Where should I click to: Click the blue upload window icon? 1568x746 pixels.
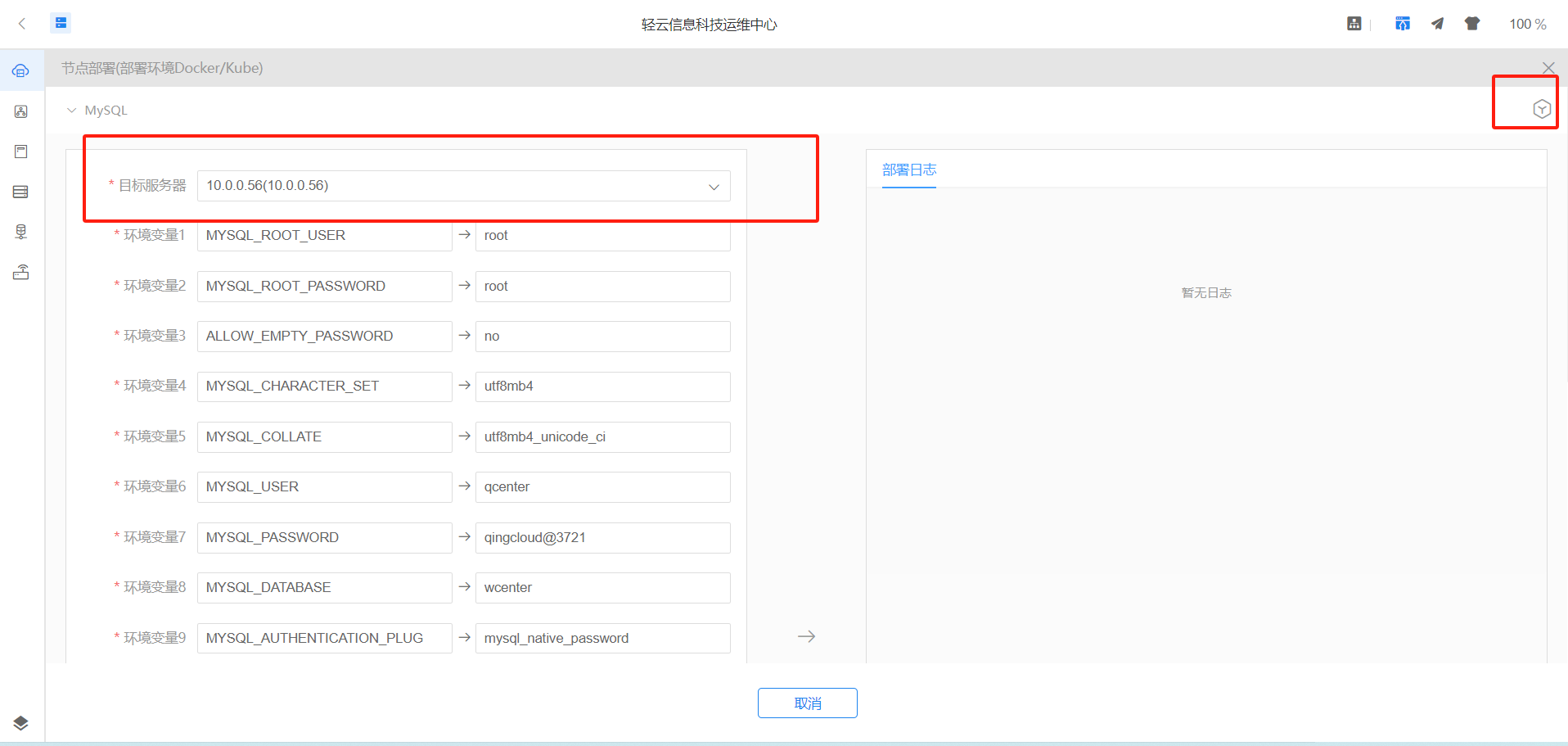(x=1403, y=24)
